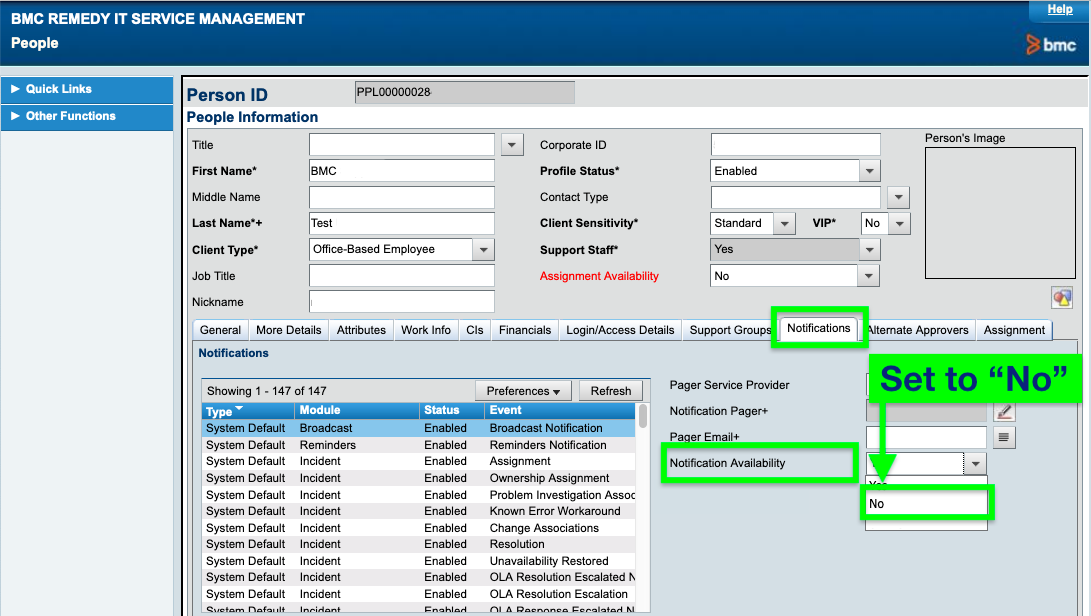The width and height of the screenshot is (1091, 616).
Task: Open the Contact Type dropdown arrow
Action: pyautogui.click(x=898, y=198)
